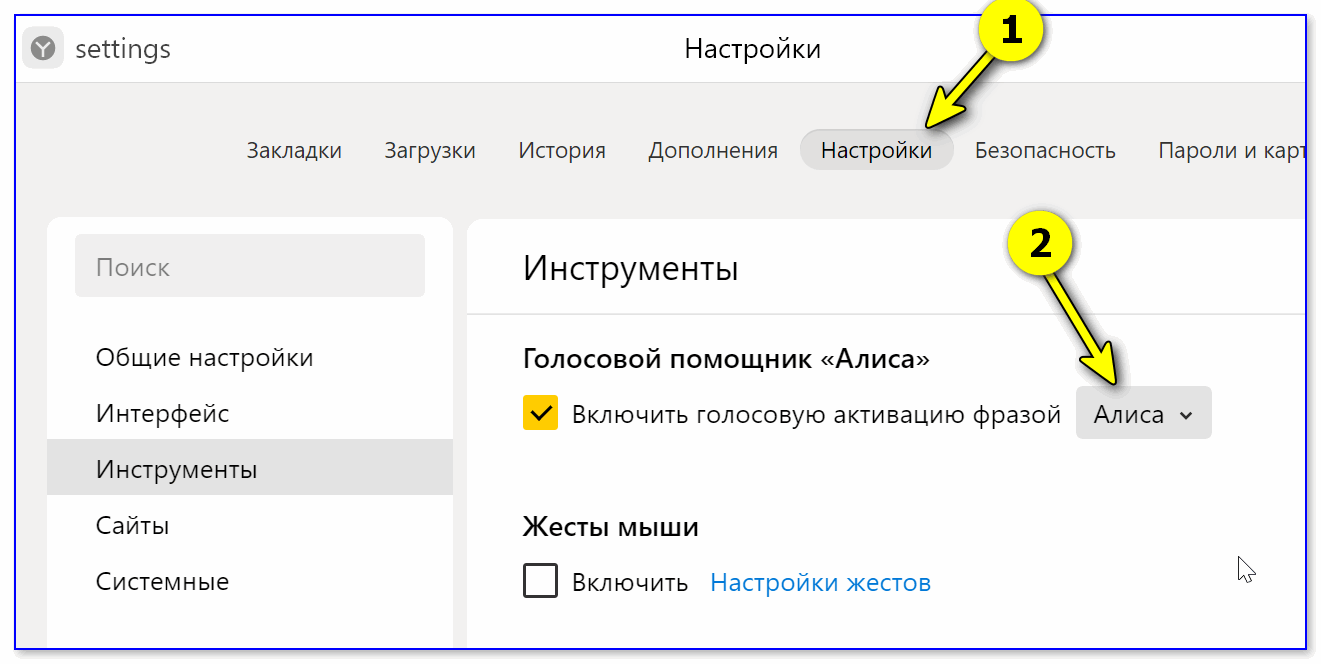Go to the Дополнения tab
1321x664 pixels.
click(713, 151)
